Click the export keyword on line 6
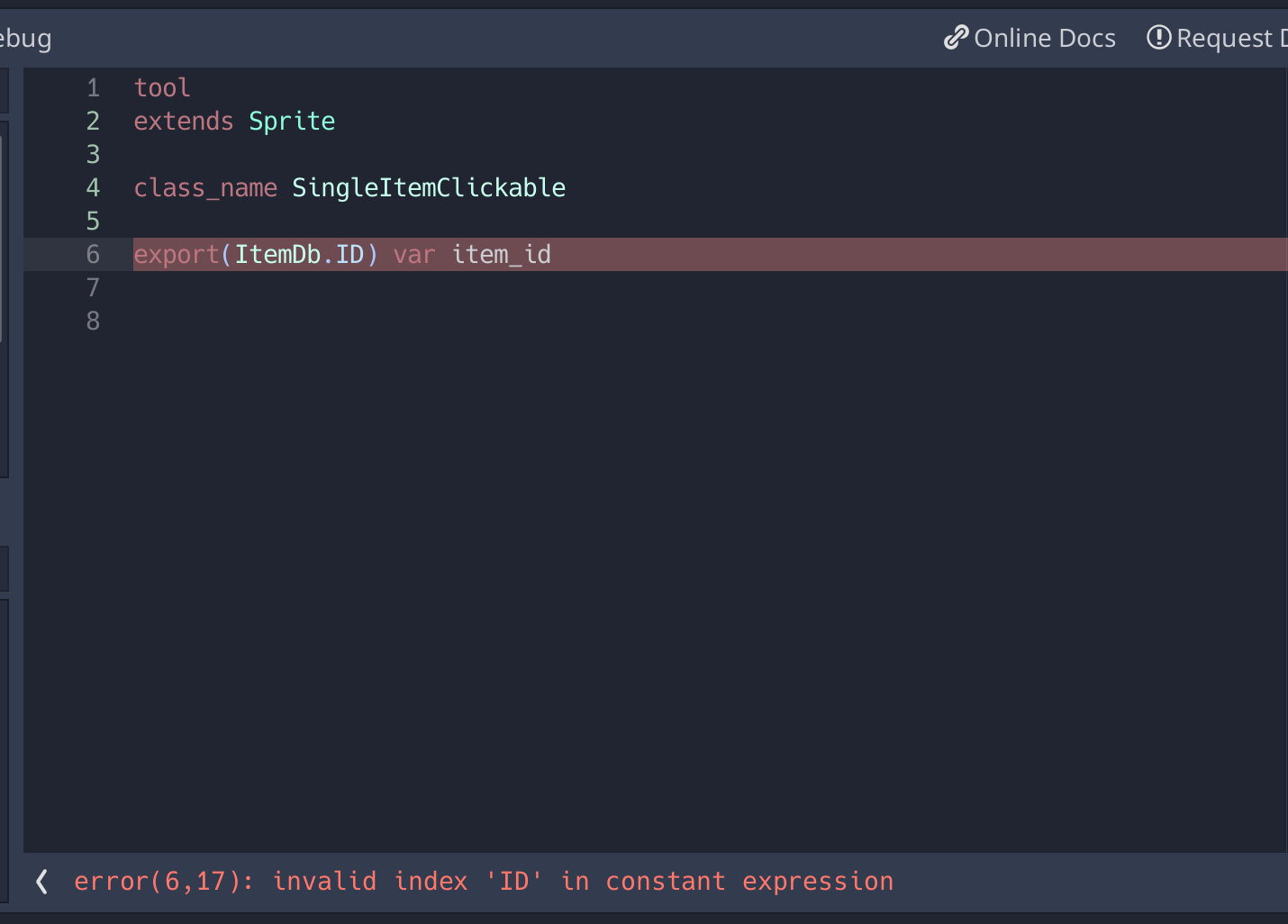 coord(176,254)
